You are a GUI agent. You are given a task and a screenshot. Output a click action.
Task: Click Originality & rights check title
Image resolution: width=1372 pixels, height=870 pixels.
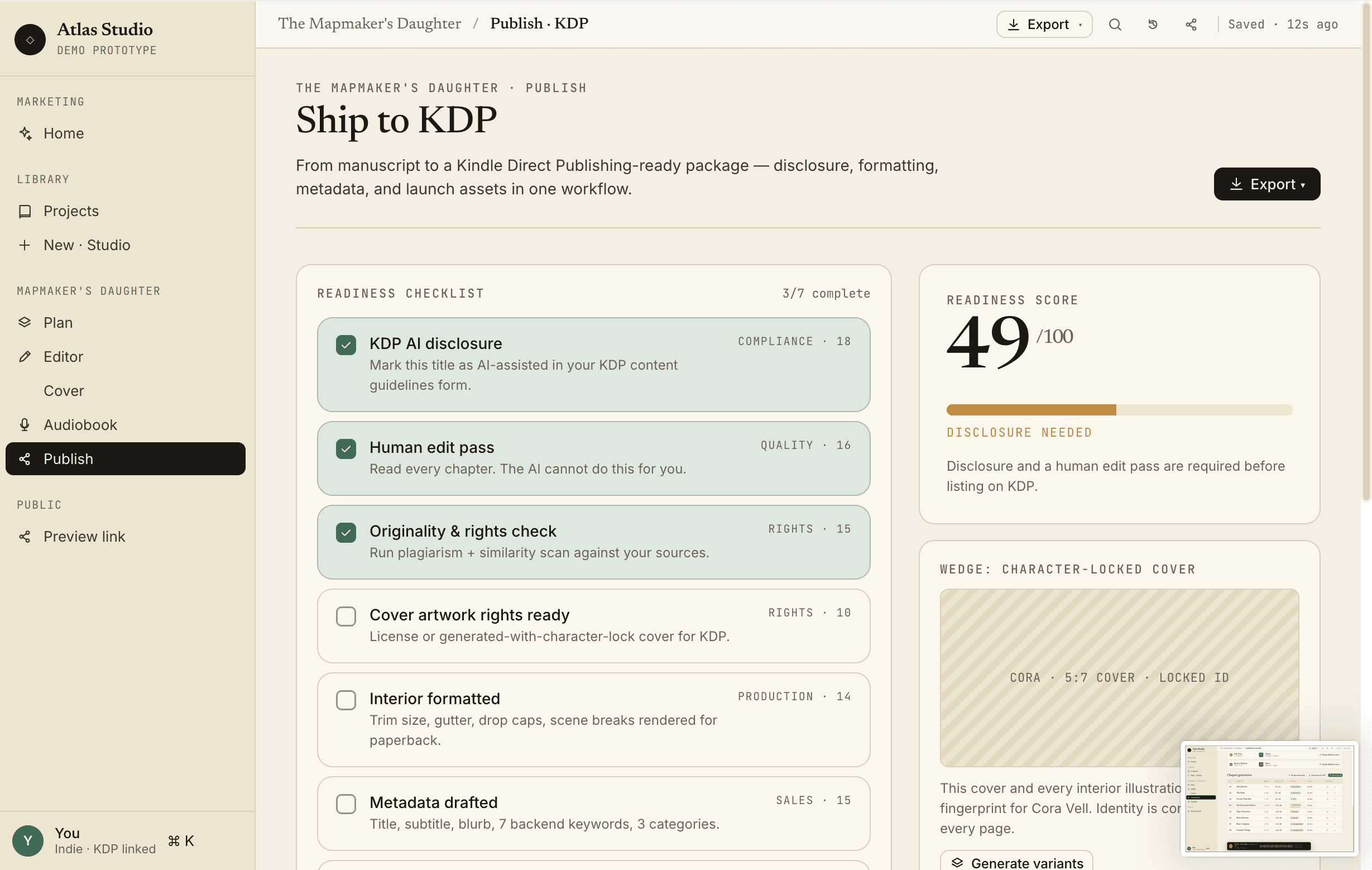(463, 531)
